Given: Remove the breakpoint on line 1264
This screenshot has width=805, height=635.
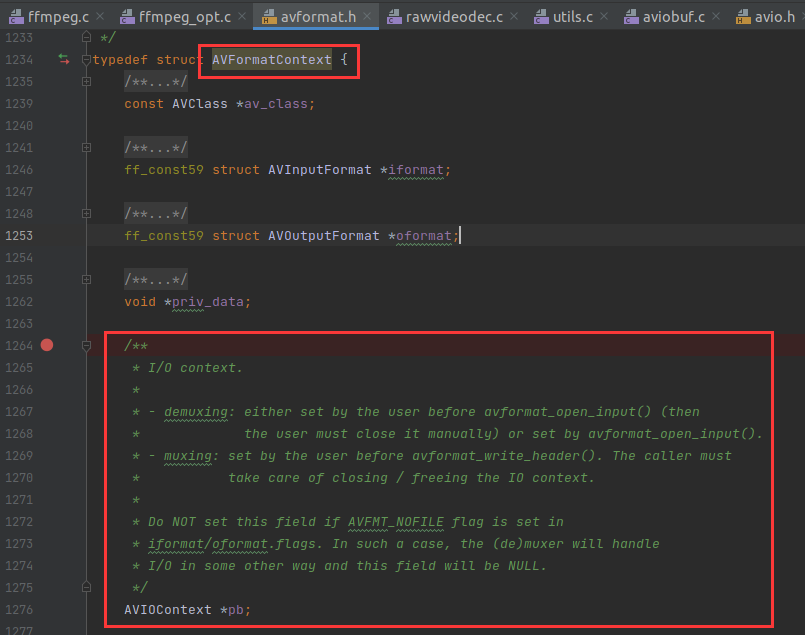Looking at the screenshot, I should tap(47, 345).
